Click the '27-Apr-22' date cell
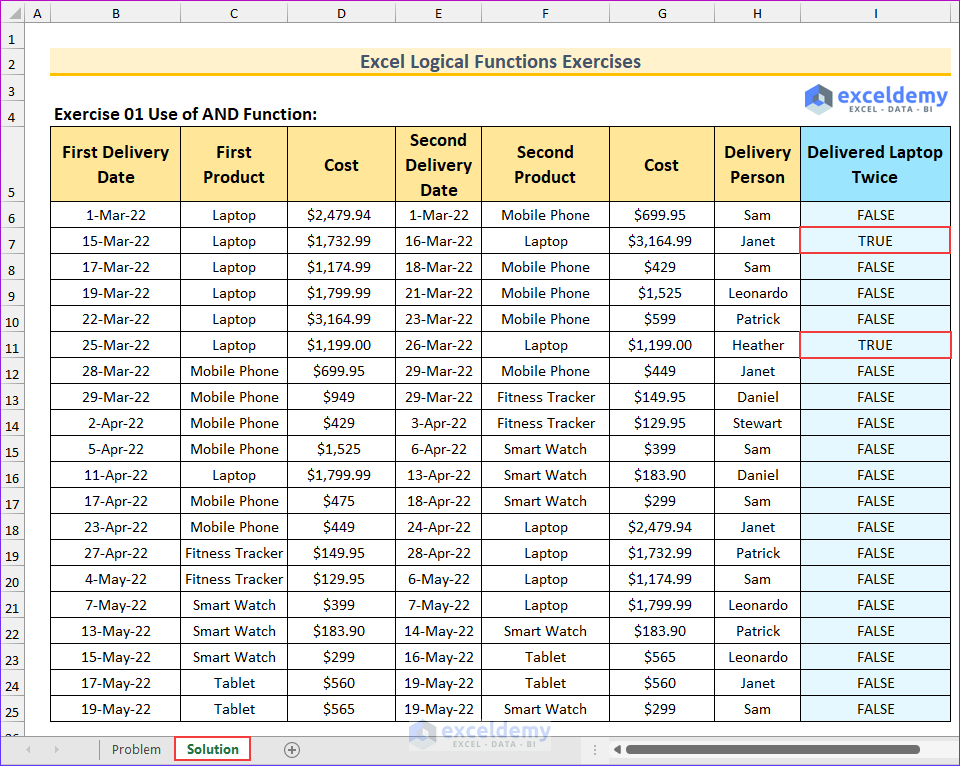The image size is (960, 766). 115,553
